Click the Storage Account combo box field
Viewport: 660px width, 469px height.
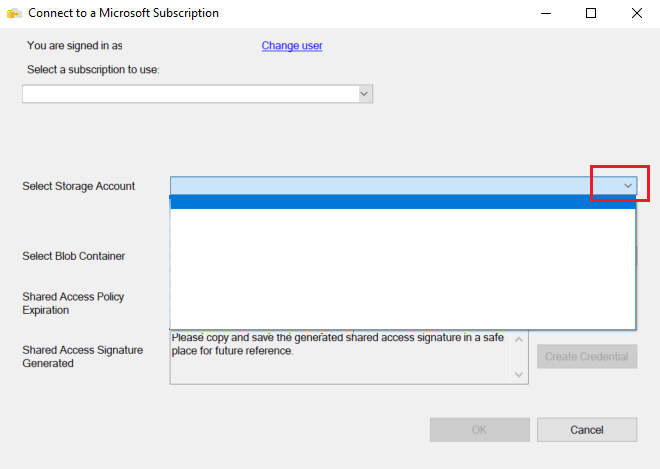380,186
